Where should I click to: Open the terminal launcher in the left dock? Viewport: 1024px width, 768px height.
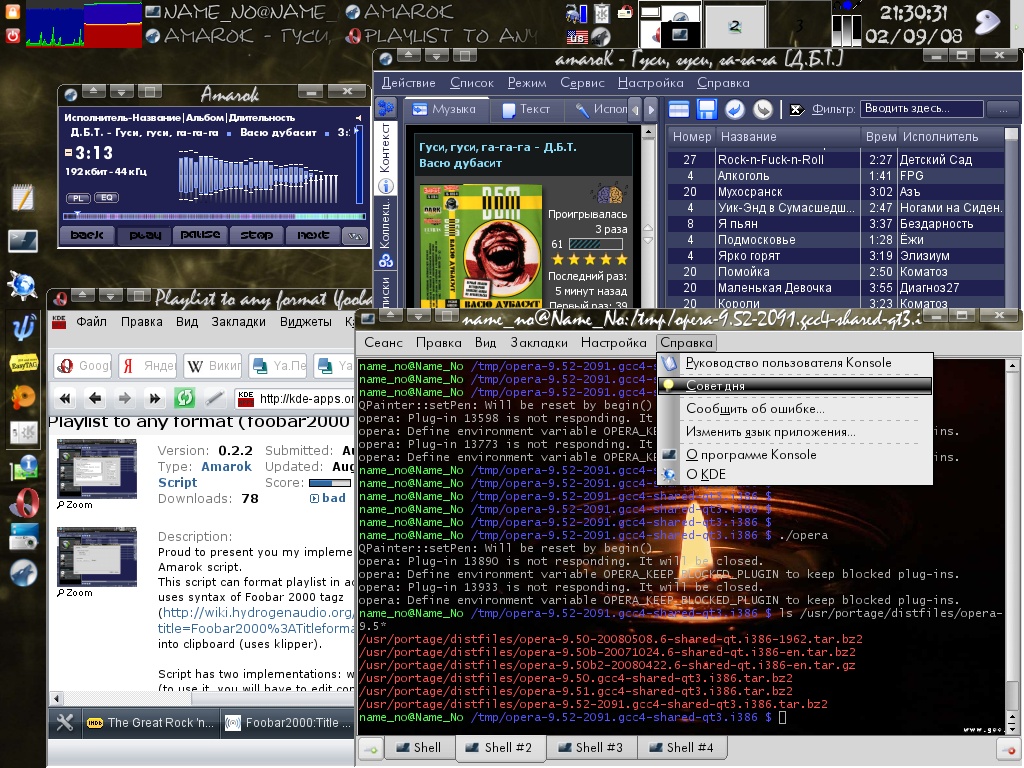[22, 240]
